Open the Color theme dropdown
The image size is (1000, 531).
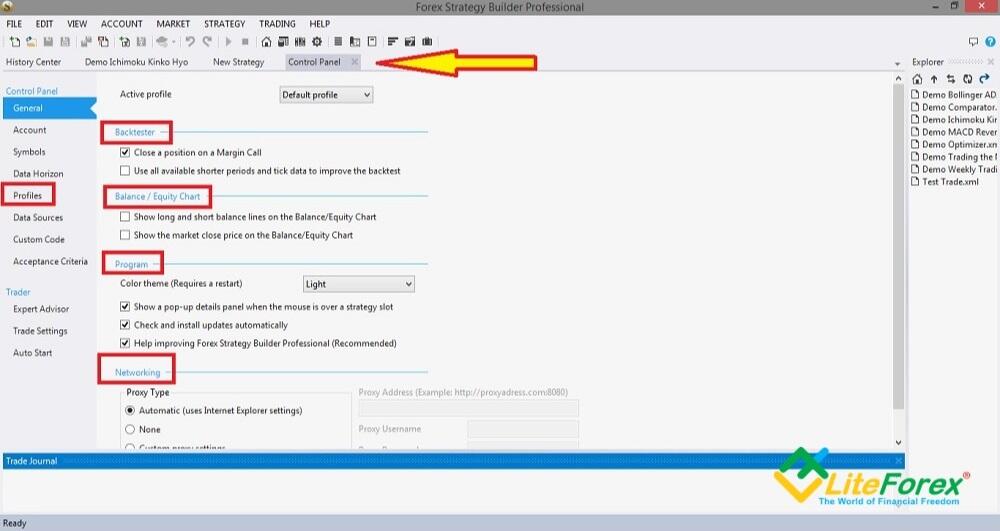[358, 285]
